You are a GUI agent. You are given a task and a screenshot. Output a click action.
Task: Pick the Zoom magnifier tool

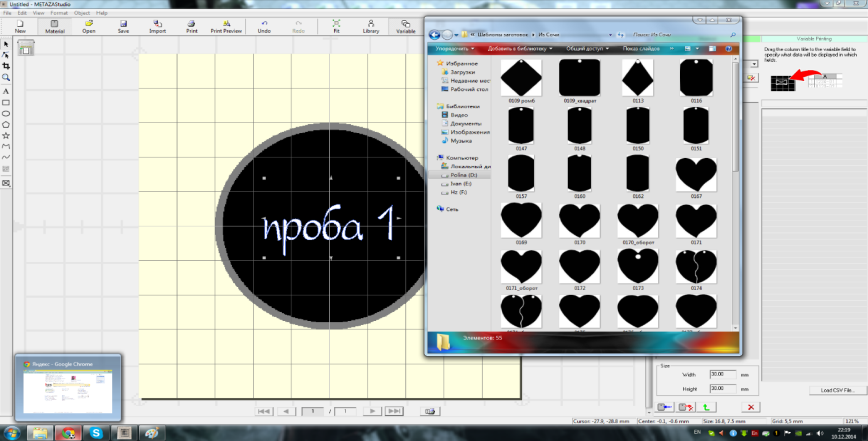(x=6, y=77)
